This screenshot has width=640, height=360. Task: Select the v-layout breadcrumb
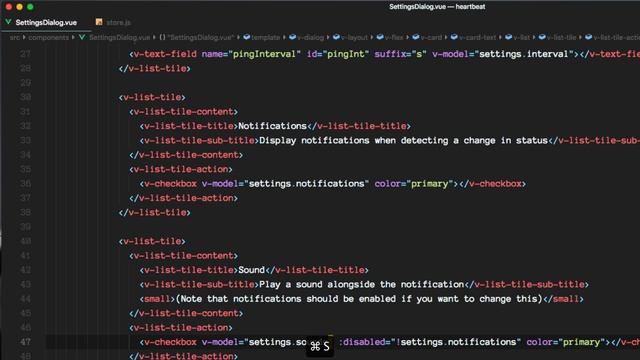point(354,38)
